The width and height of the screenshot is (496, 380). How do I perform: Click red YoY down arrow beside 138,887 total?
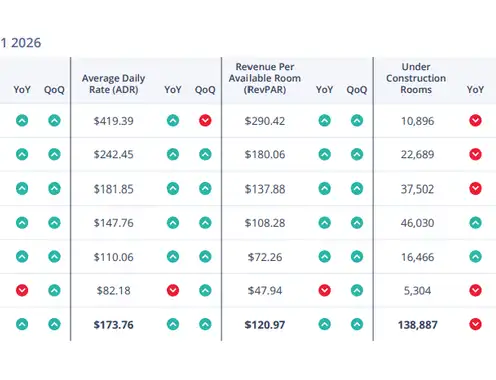coord(475,324)
